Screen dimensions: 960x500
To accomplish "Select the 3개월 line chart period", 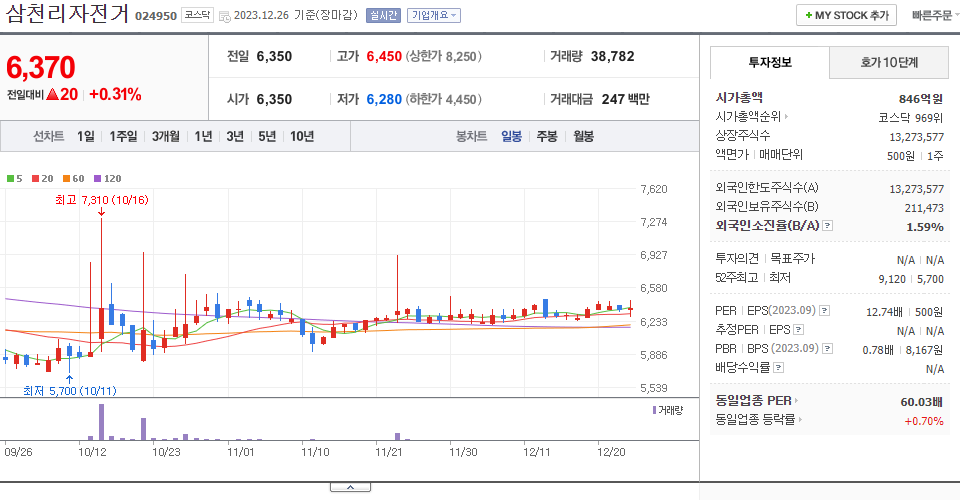I will [x=165, y=136].
